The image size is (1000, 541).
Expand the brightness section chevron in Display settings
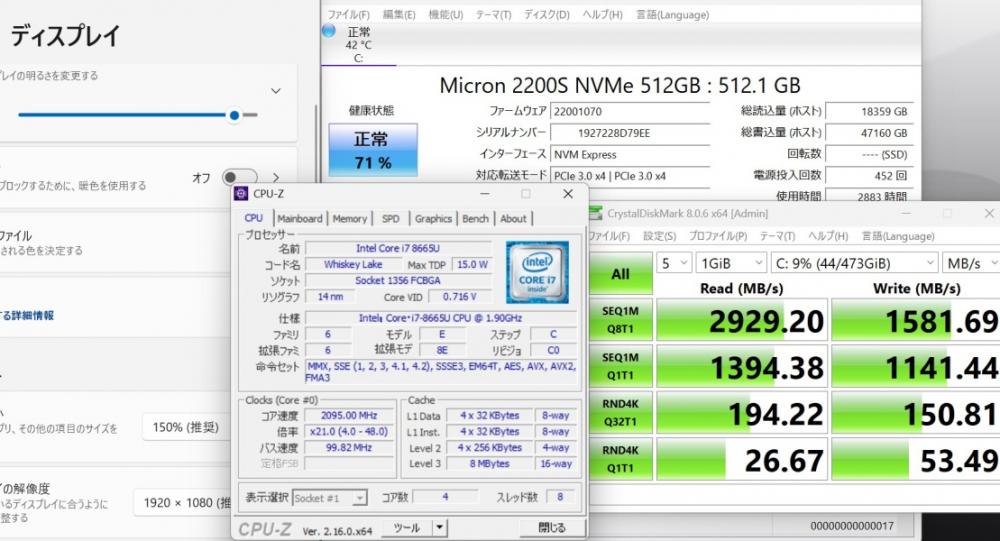[x=276, y=91]
